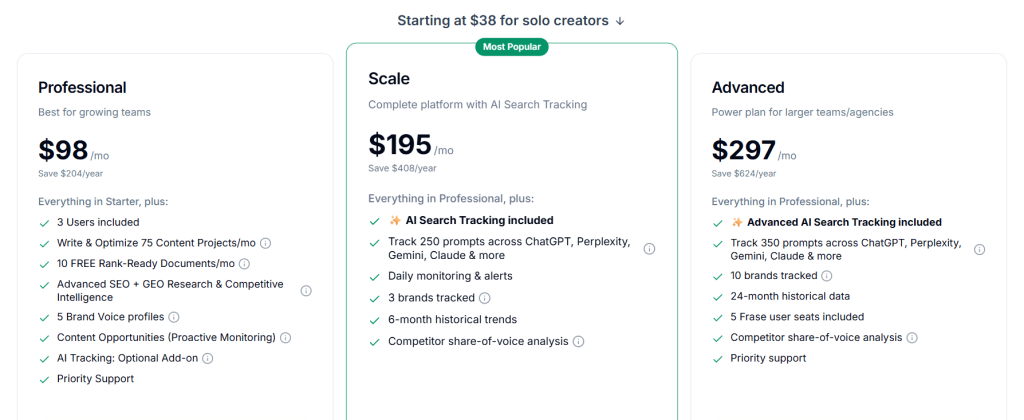Show info for Track 250 prompts feature
The image size is (1024, 420).
click(x=649, y=249)
